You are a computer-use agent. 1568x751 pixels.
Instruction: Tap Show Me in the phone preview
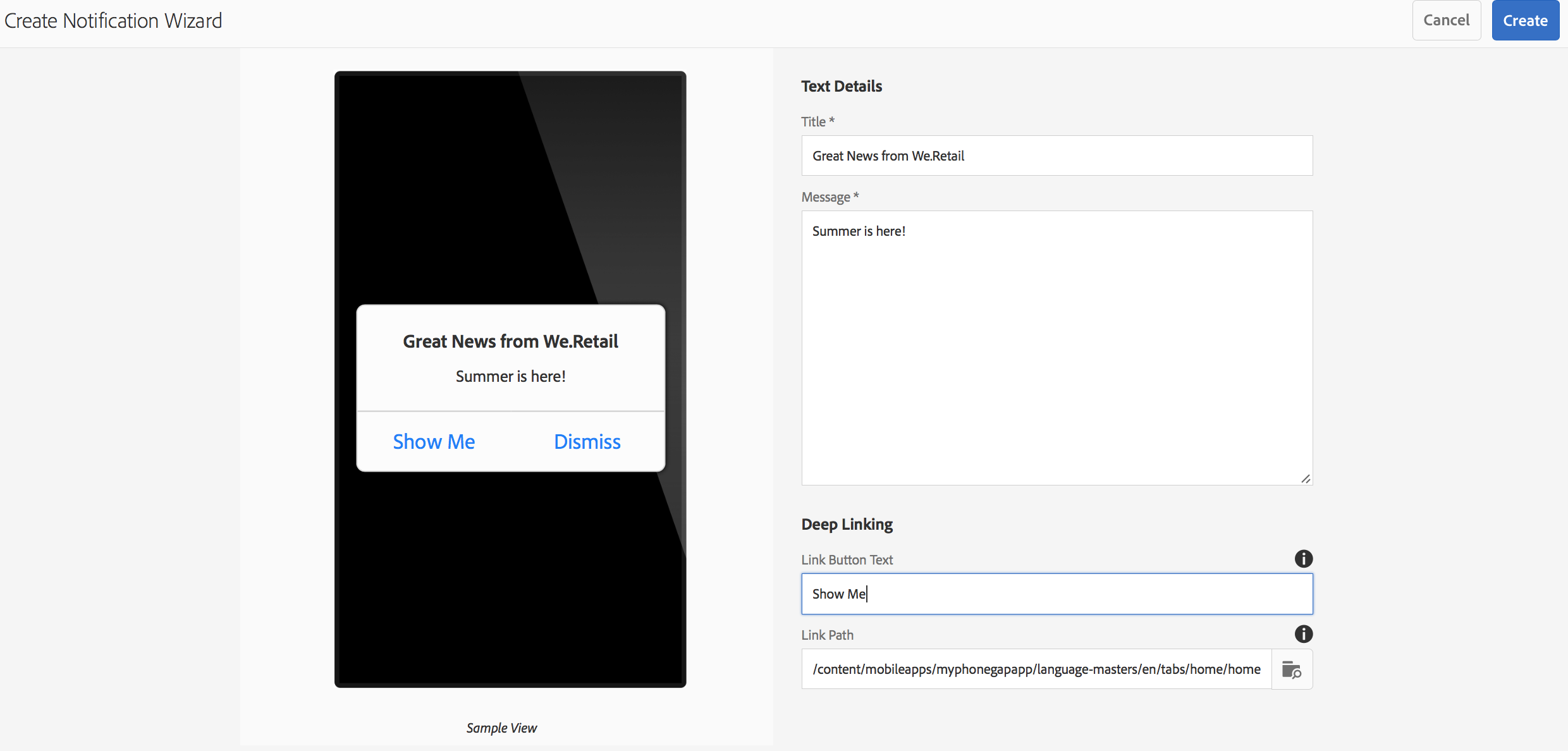pos(434,441)
